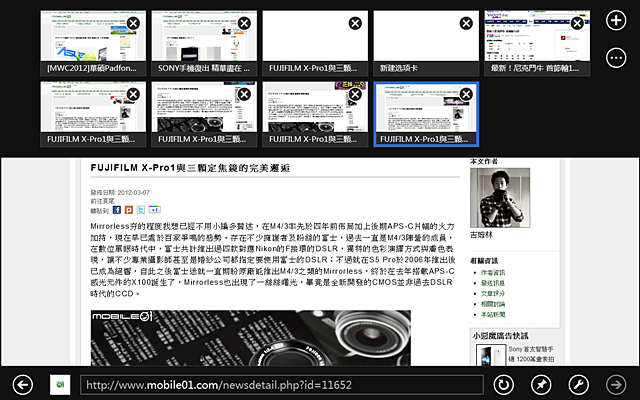The width and height of the screenshot is (640, 400).
Task: Click the Sony phone ad thumbnail
Action: [491, 355]
